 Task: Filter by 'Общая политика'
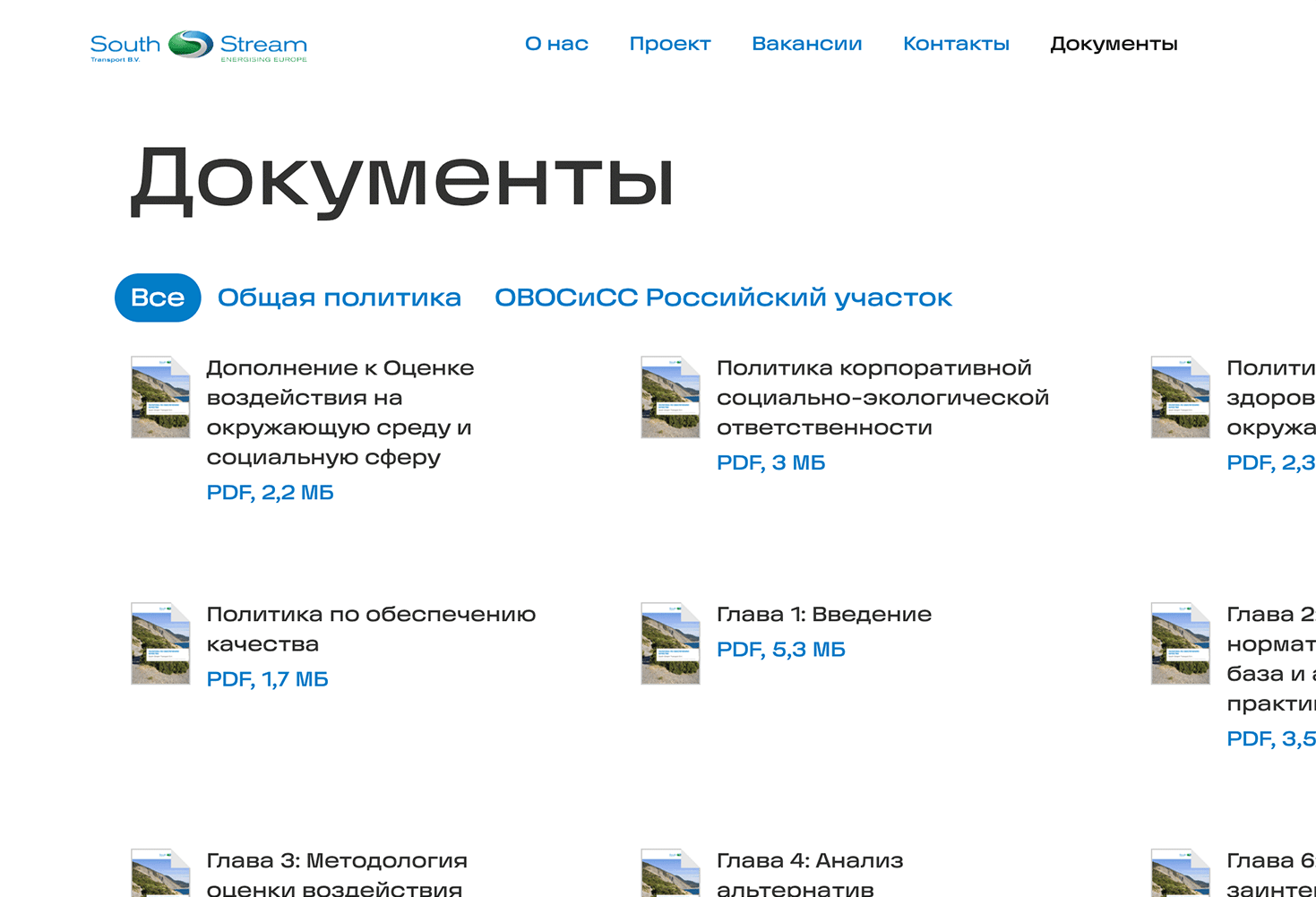339,298
